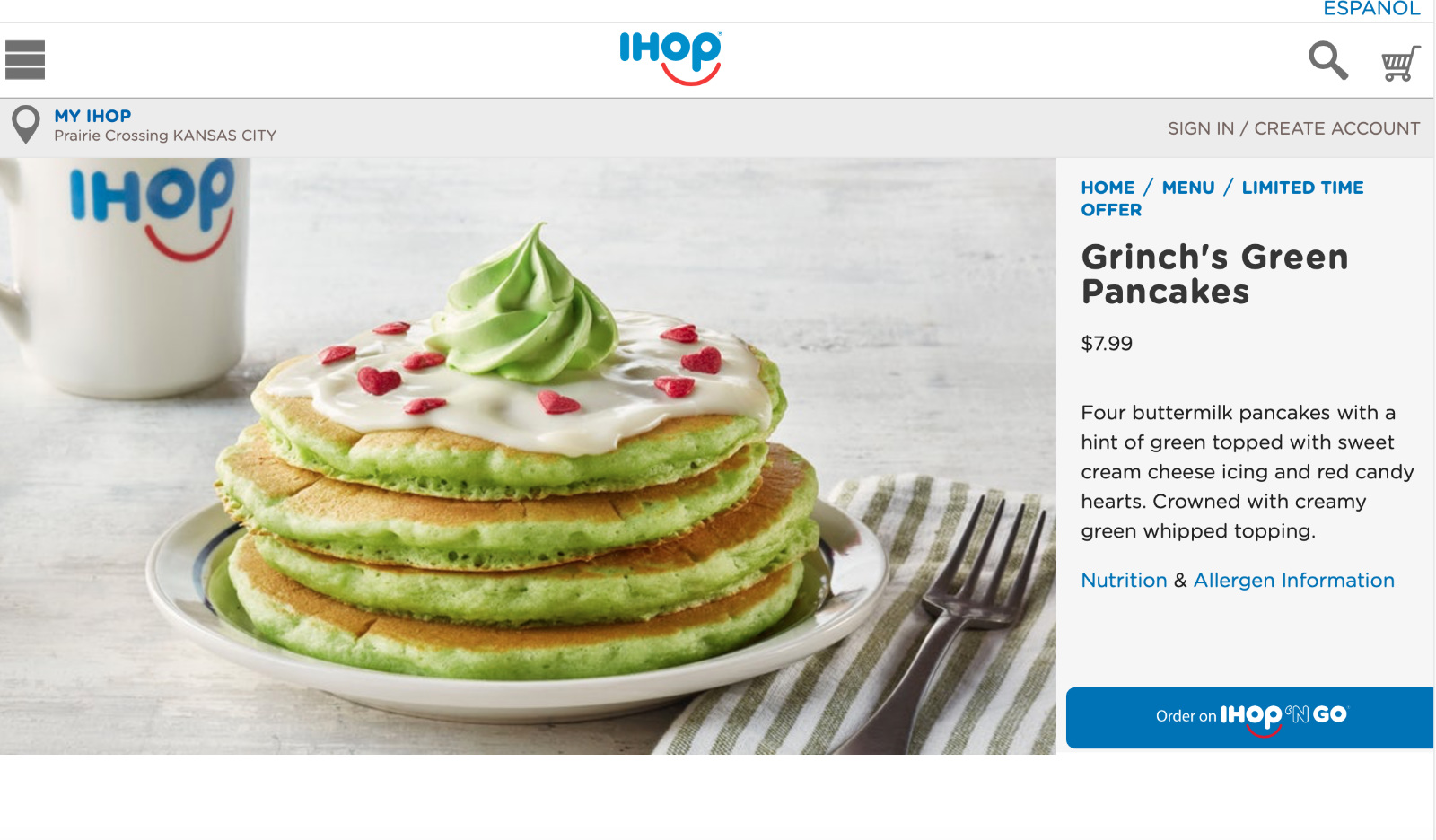The width and height of the screenshot is (1436, 840).
Task: Go to HOME breadcrumb
Action: (x=1108, y=188)
